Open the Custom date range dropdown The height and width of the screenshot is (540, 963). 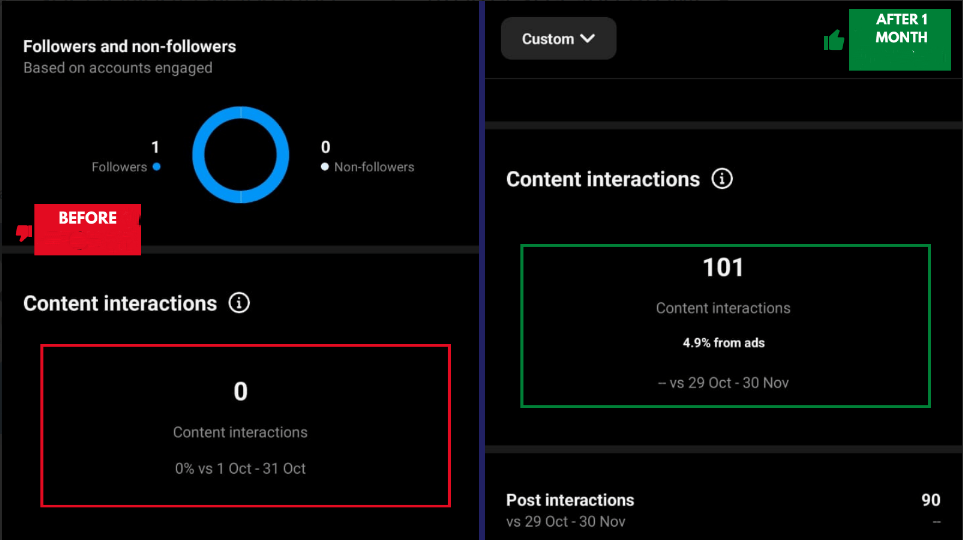(x=558, y=39)
